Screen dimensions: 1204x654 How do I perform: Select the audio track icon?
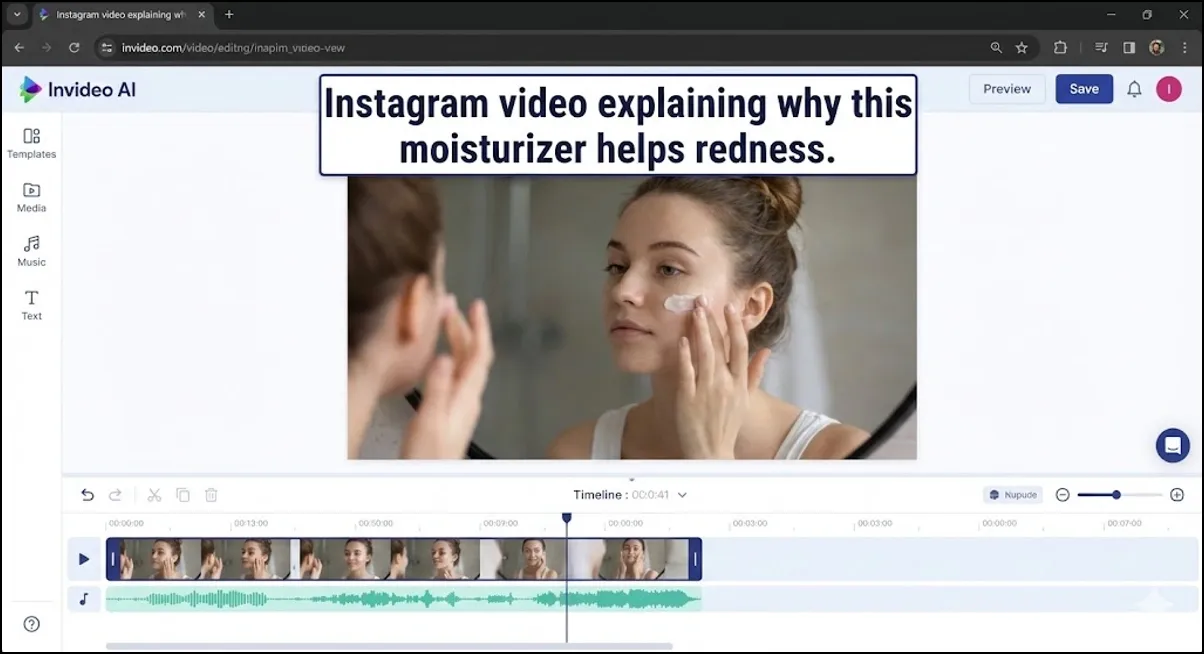coord(84,599)
